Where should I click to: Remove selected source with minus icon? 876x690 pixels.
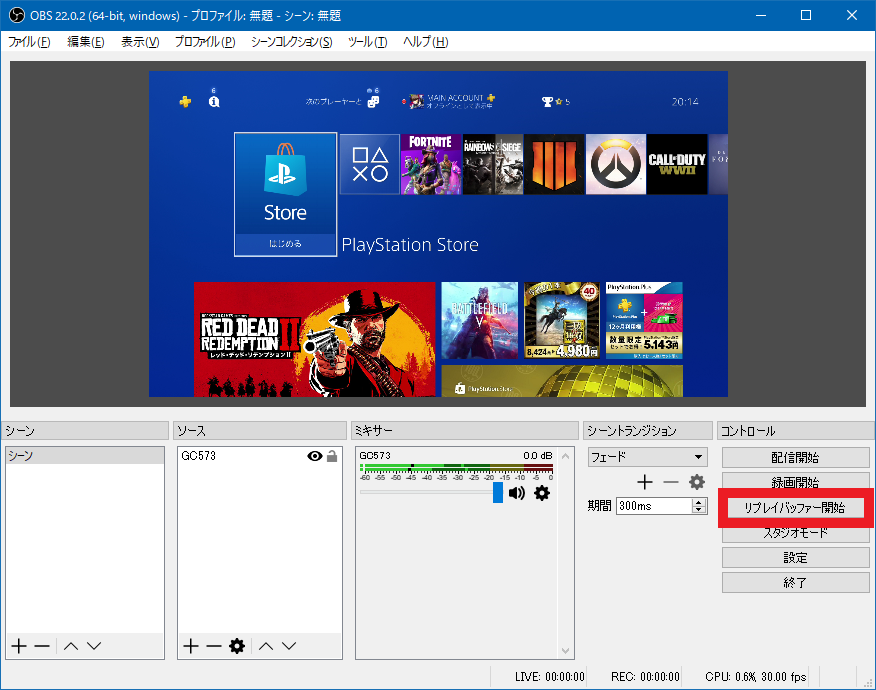point(213,646)
